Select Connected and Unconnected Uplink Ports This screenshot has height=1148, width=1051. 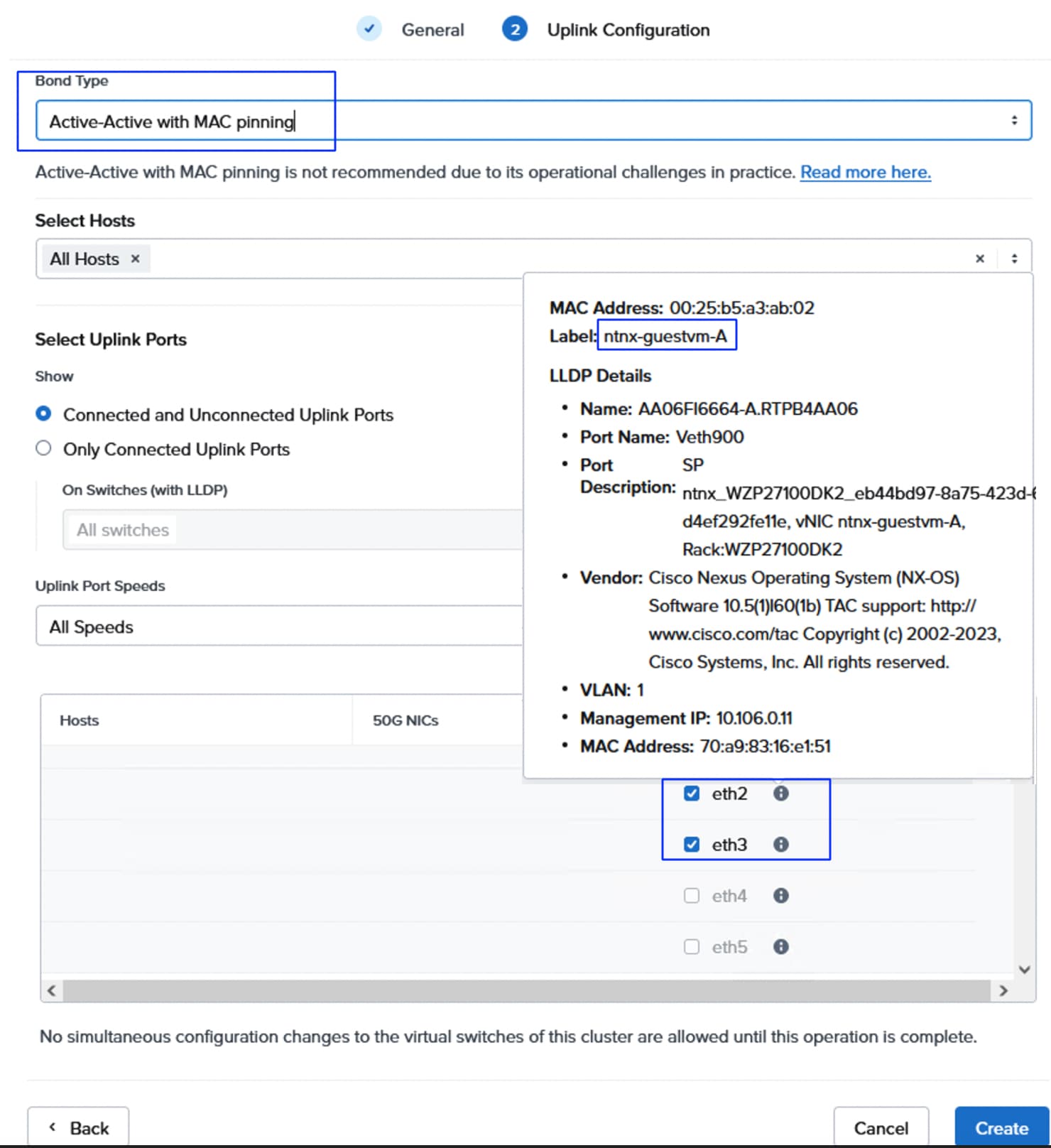[x=43, y=413]
